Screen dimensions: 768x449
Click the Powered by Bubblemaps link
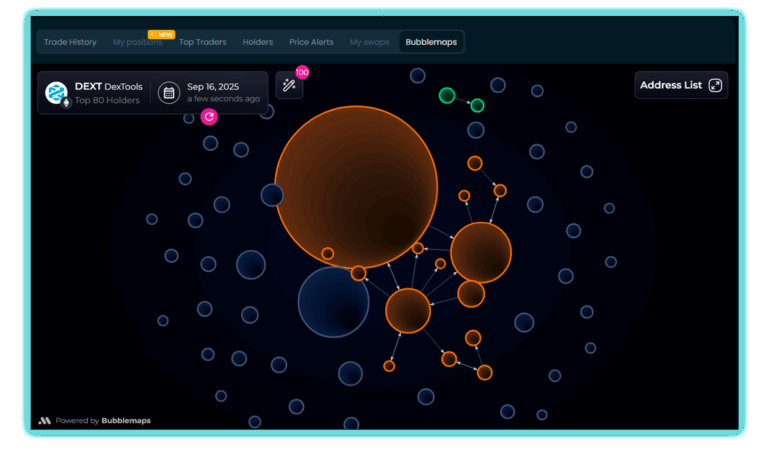point(103,421)
